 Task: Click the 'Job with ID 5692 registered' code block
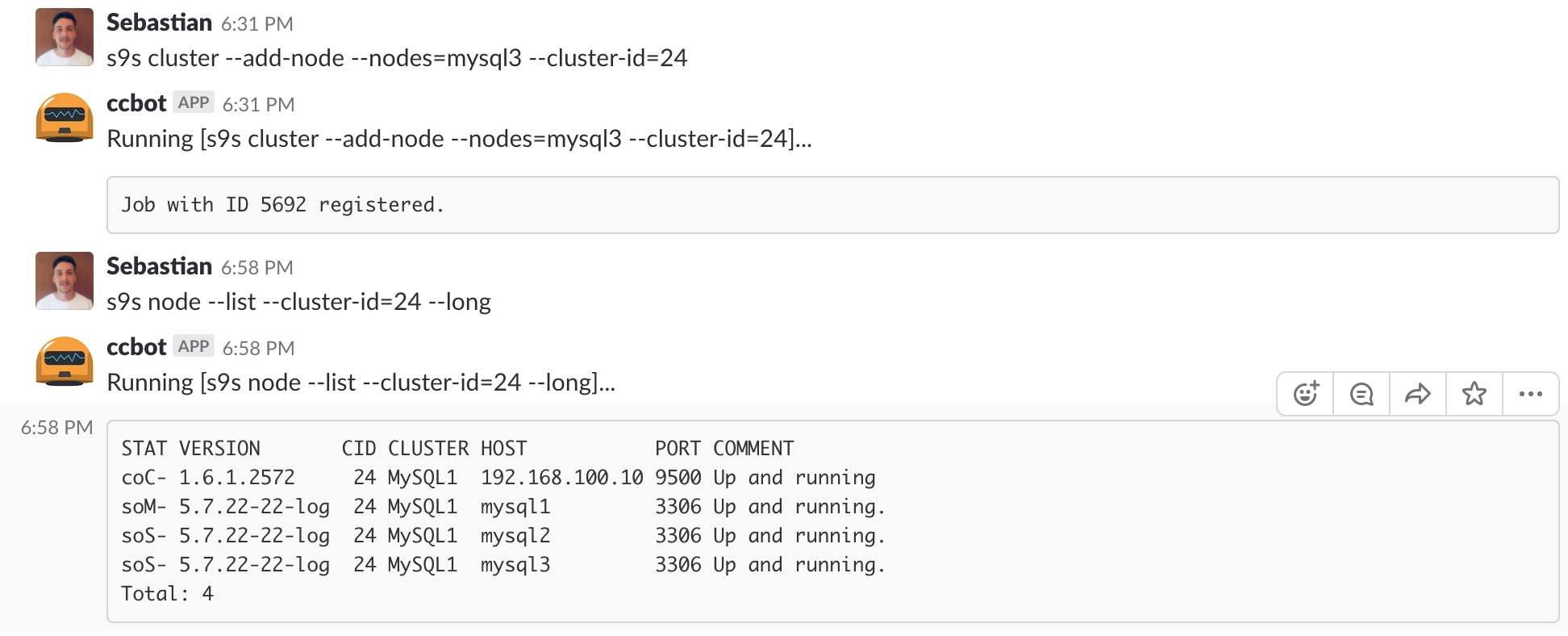[x=832, y=205]
